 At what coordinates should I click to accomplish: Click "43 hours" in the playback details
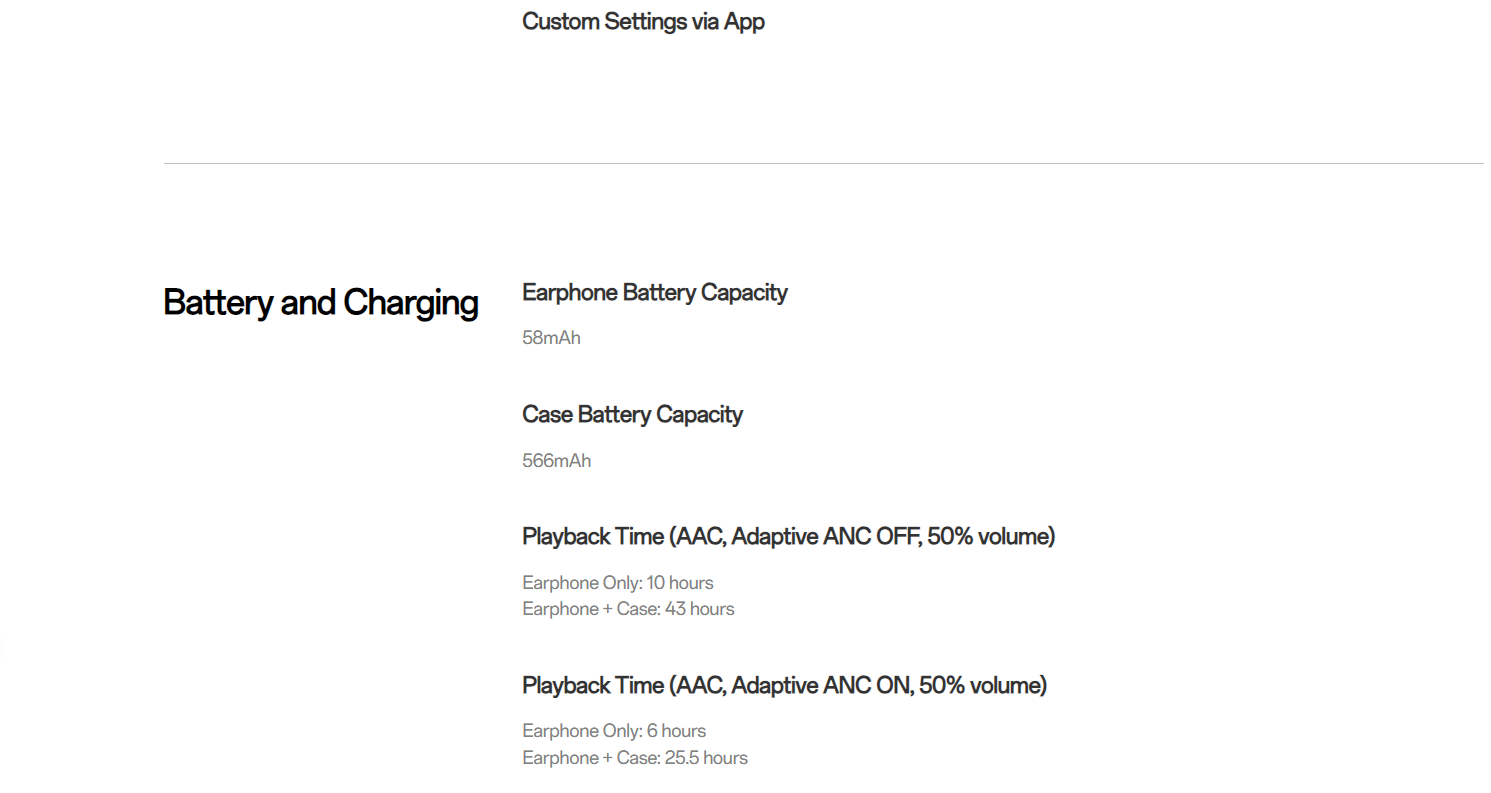(699, 609)
